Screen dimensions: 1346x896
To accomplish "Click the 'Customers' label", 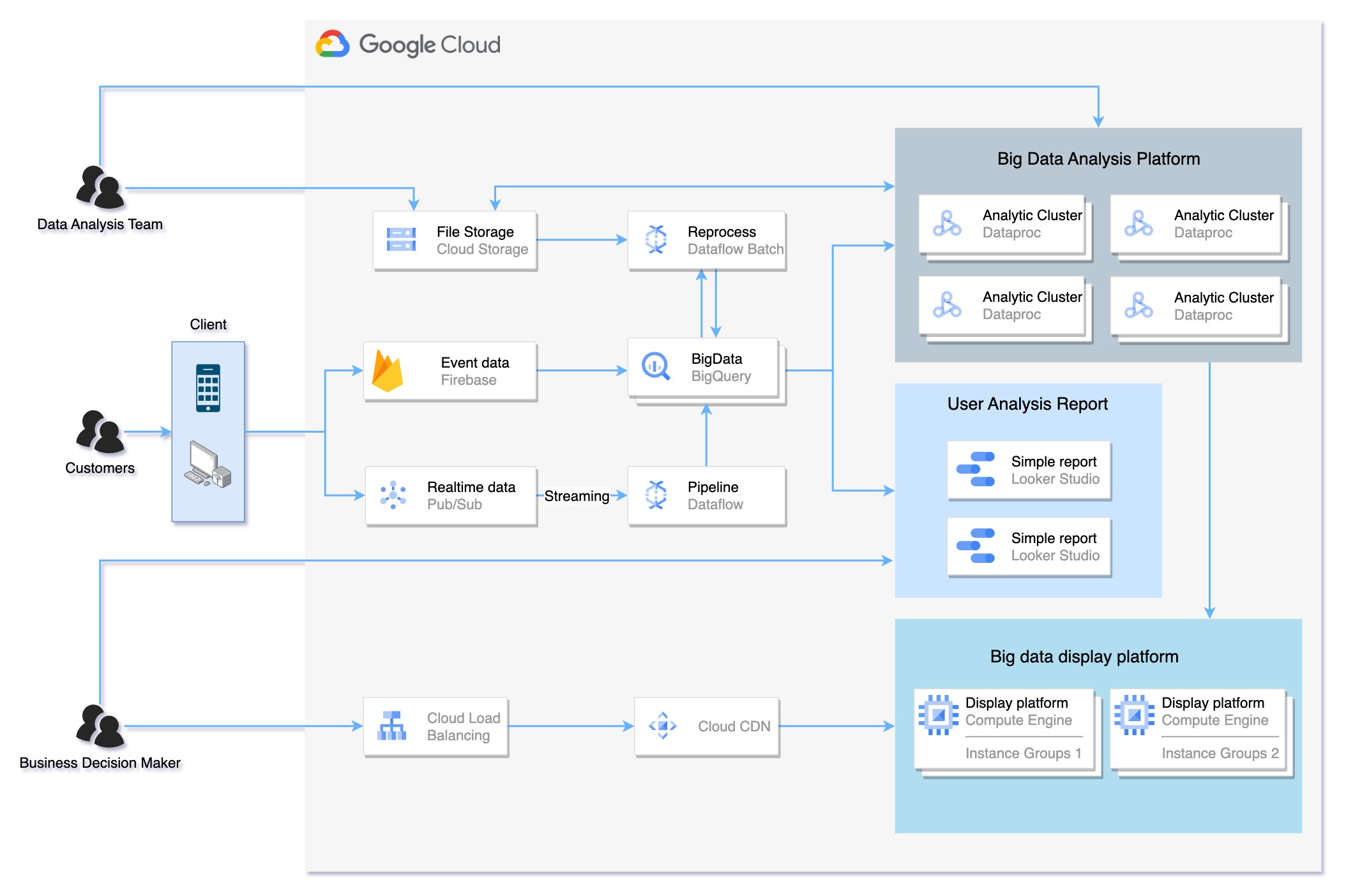I will (x=100, y=468).
